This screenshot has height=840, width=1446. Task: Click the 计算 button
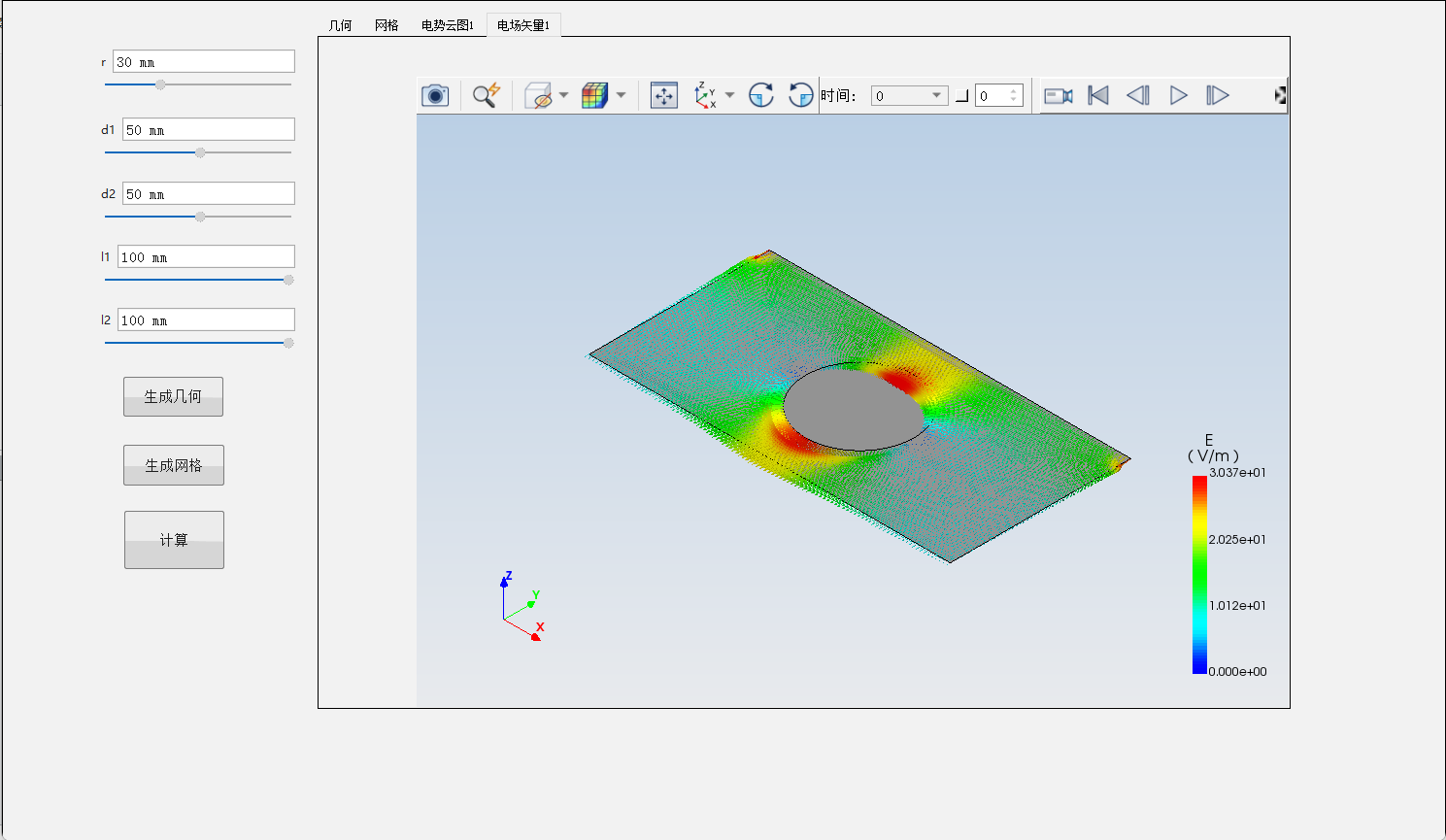tap(174, 540)
